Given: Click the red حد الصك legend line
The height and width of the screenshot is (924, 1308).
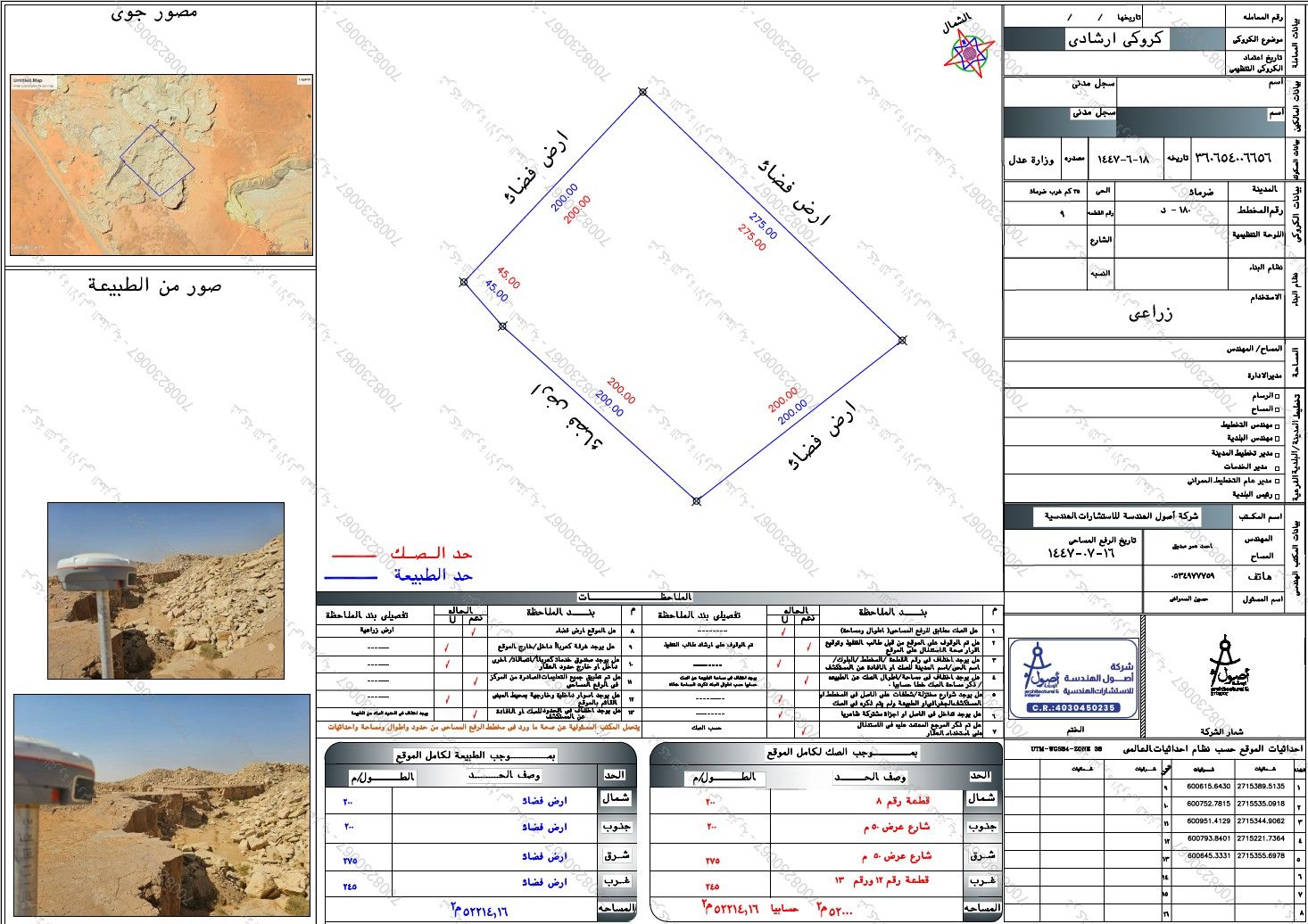Looking at the screenshot, I should (354, 555).
